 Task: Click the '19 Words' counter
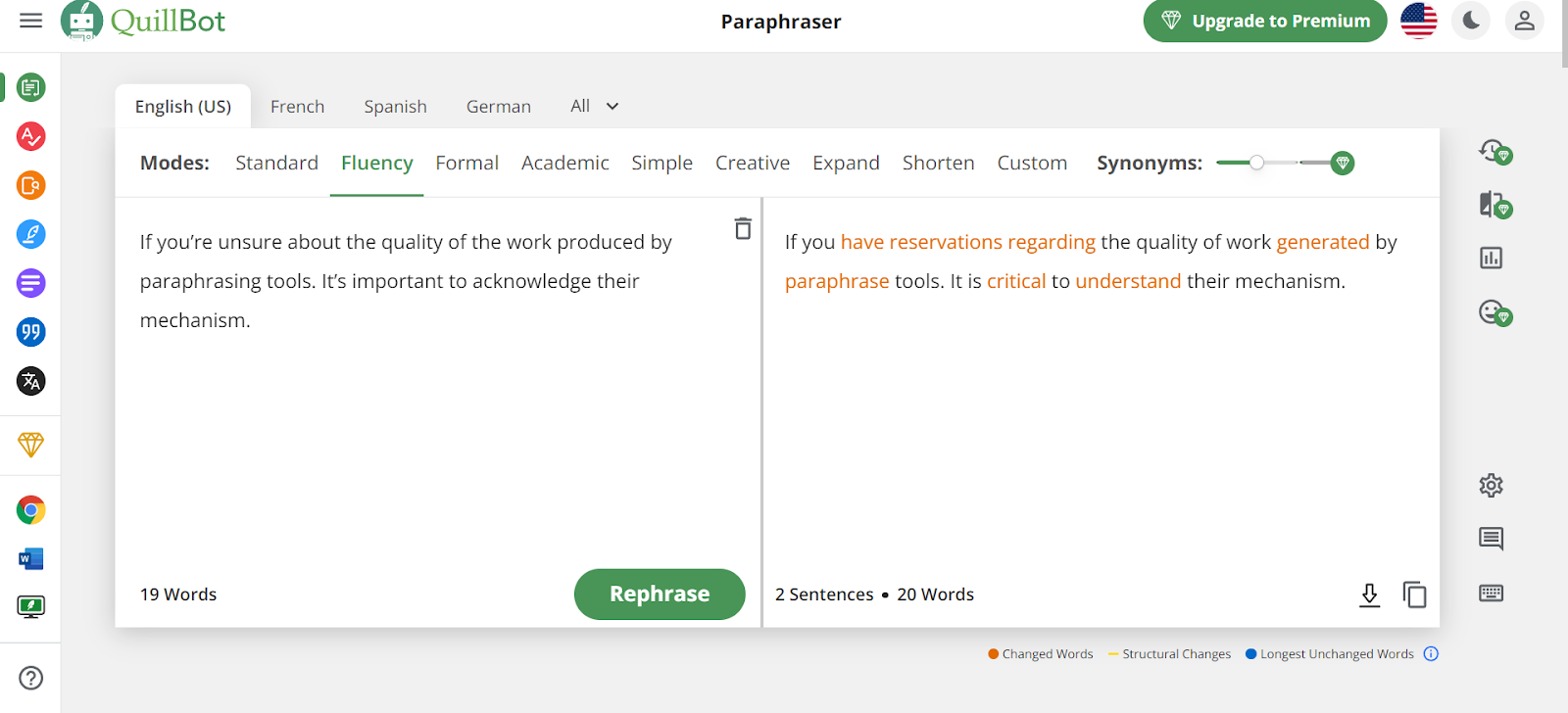tap(178, 594)
